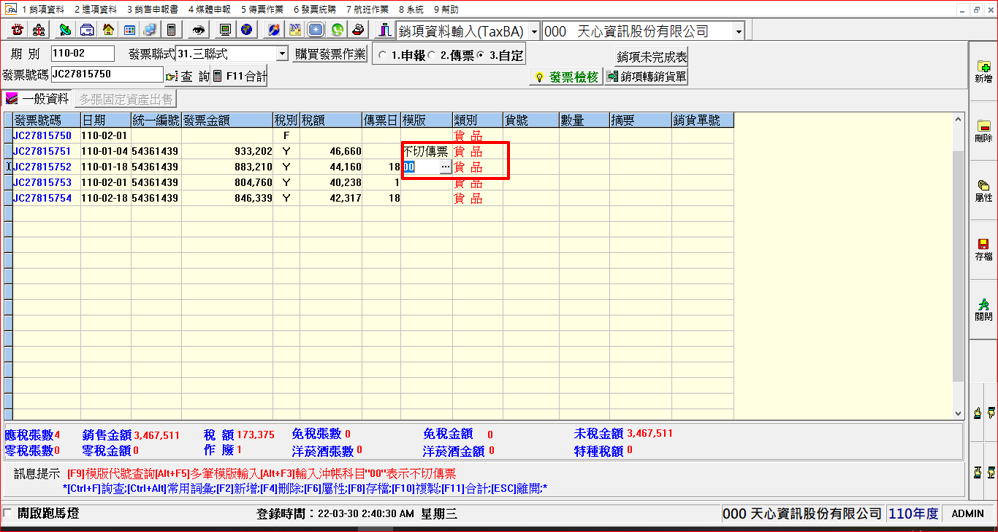
Task: Click the green satellite dish toolbar icon
Action: click(x=65, y=30)
